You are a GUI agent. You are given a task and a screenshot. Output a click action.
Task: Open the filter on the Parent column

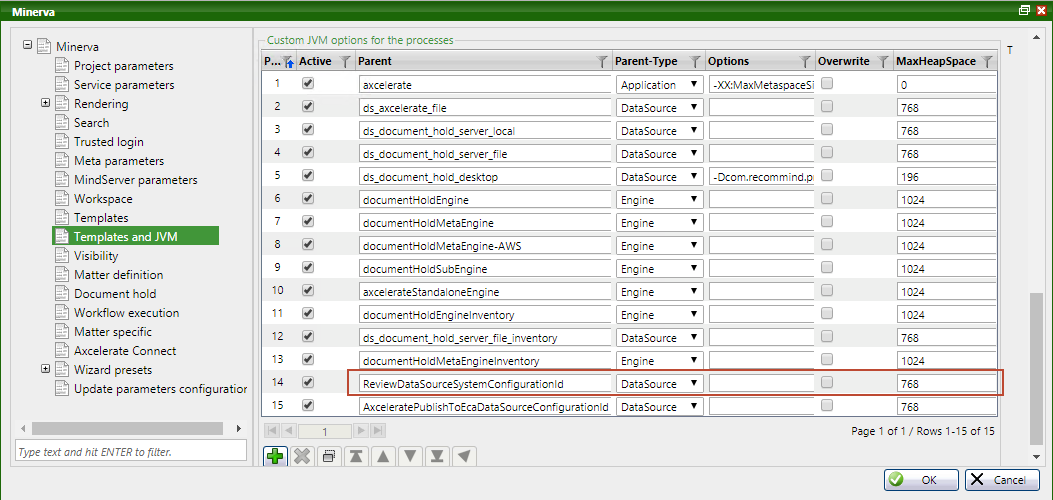coord(601,62)
